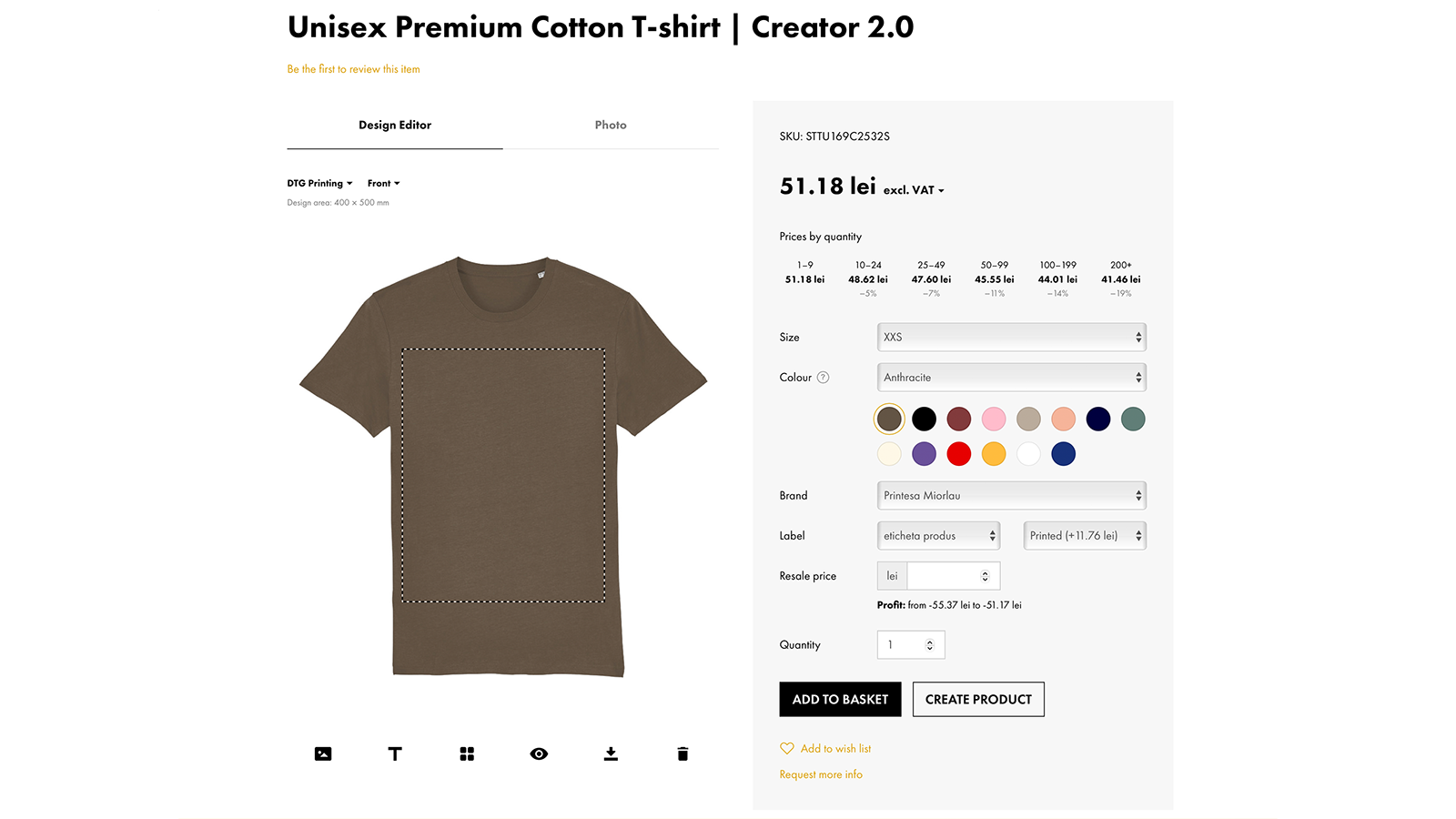Open the Brand Printesa Miorlau dropdown
Image resolution: width=1456 pixels, height=819 pixels.
coord(1011,495)
